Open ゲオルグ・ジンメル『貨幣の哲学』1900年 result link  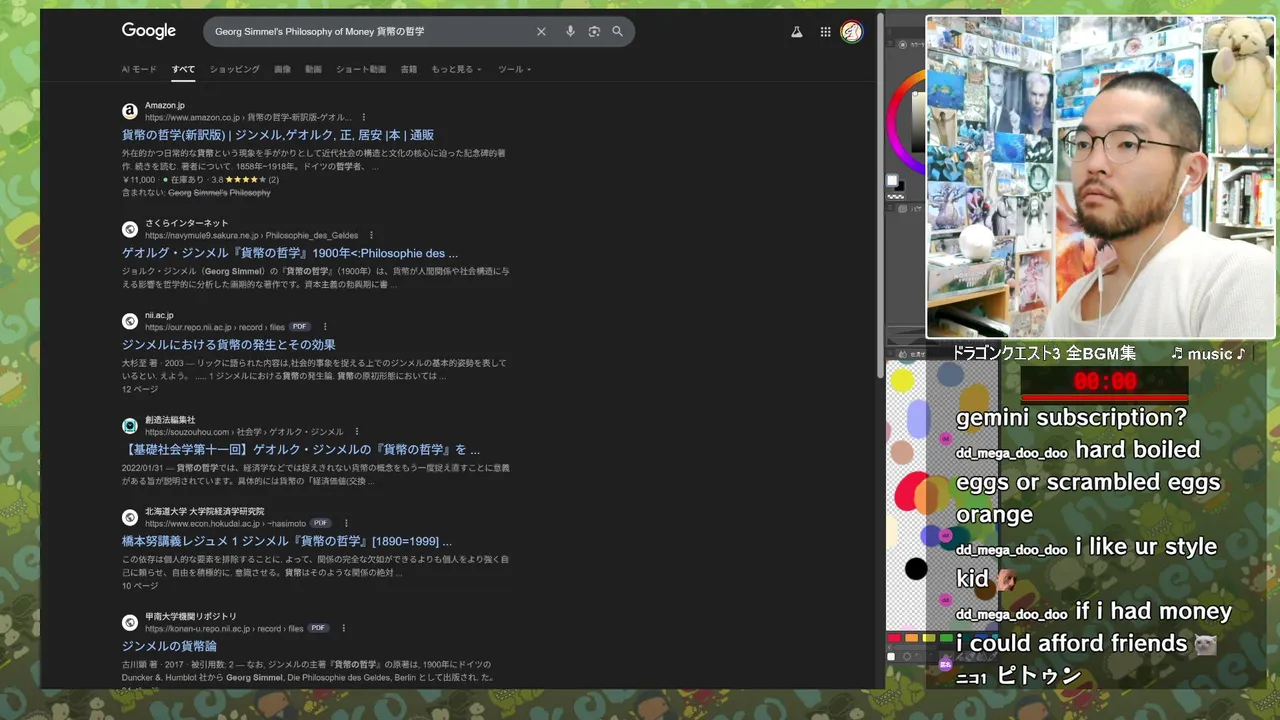[x=290, y=253]
